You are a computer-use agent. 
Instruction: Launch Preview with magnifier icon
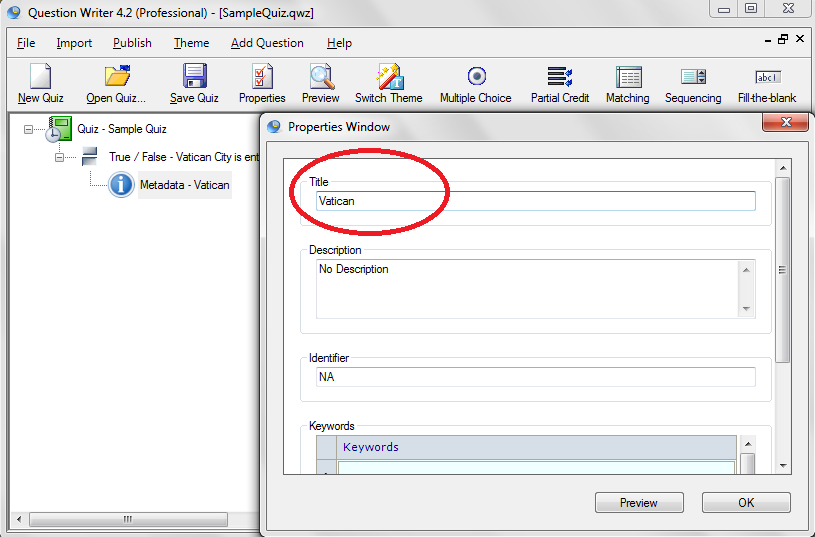click(321, 83)
